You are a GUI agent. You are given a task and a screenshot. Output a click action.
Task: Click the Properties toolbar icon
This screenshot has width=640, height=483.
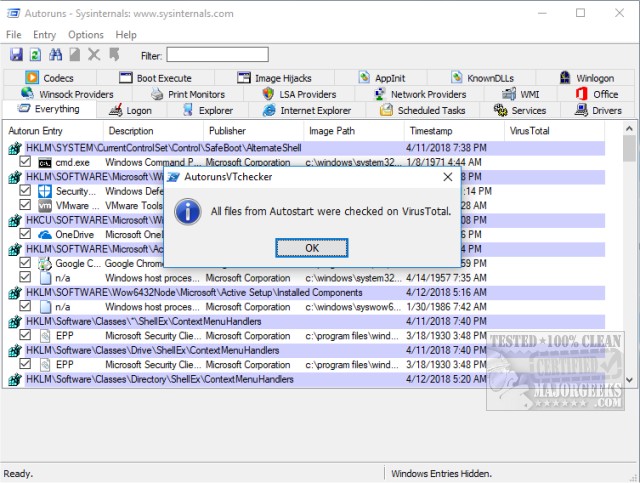[x=74, y=55]
